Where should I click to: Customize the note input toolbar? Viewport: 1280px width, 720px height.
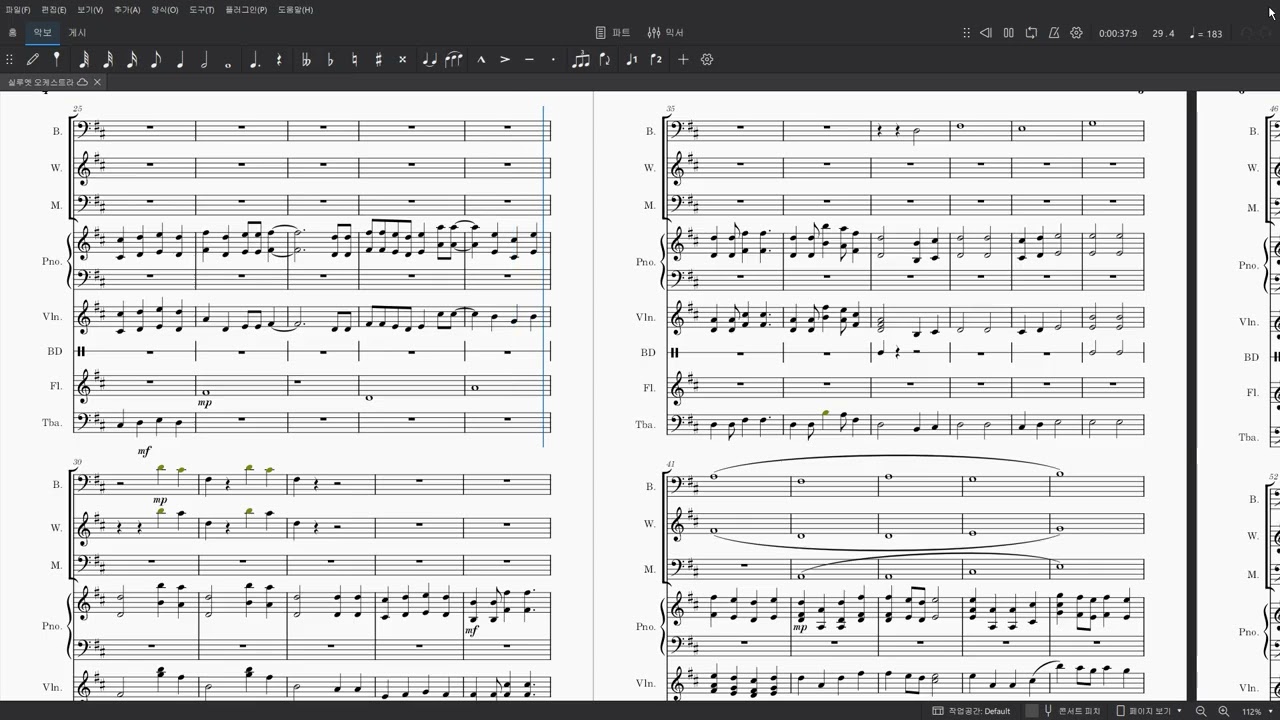point(707,60)
